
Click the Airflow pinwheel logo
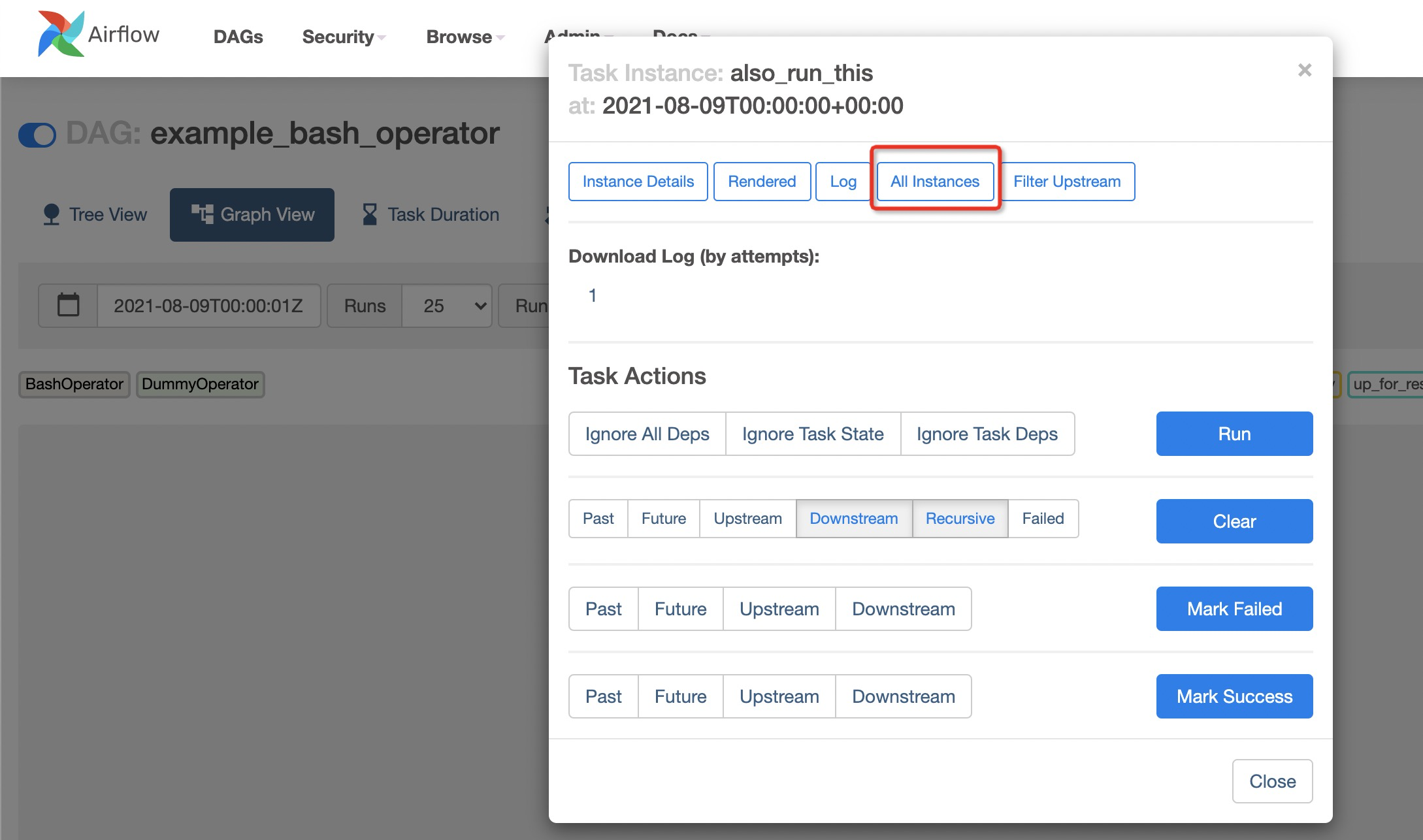(x=61, y=34)
